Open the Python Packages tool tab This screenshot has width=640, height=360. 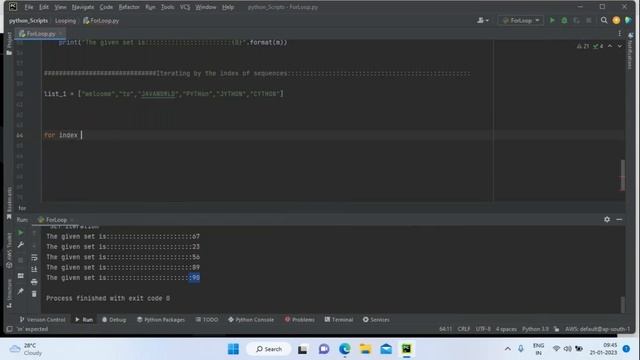click(160, 320)
